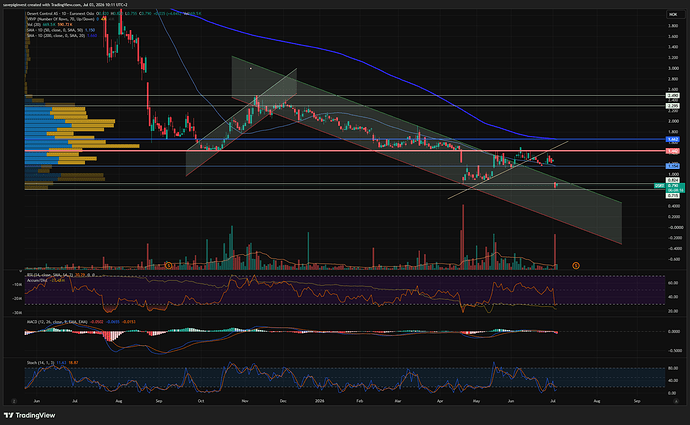Click the blue 1.662 price label tag
Viewport: 690px width, 425px height.
(x=673, y=139)
